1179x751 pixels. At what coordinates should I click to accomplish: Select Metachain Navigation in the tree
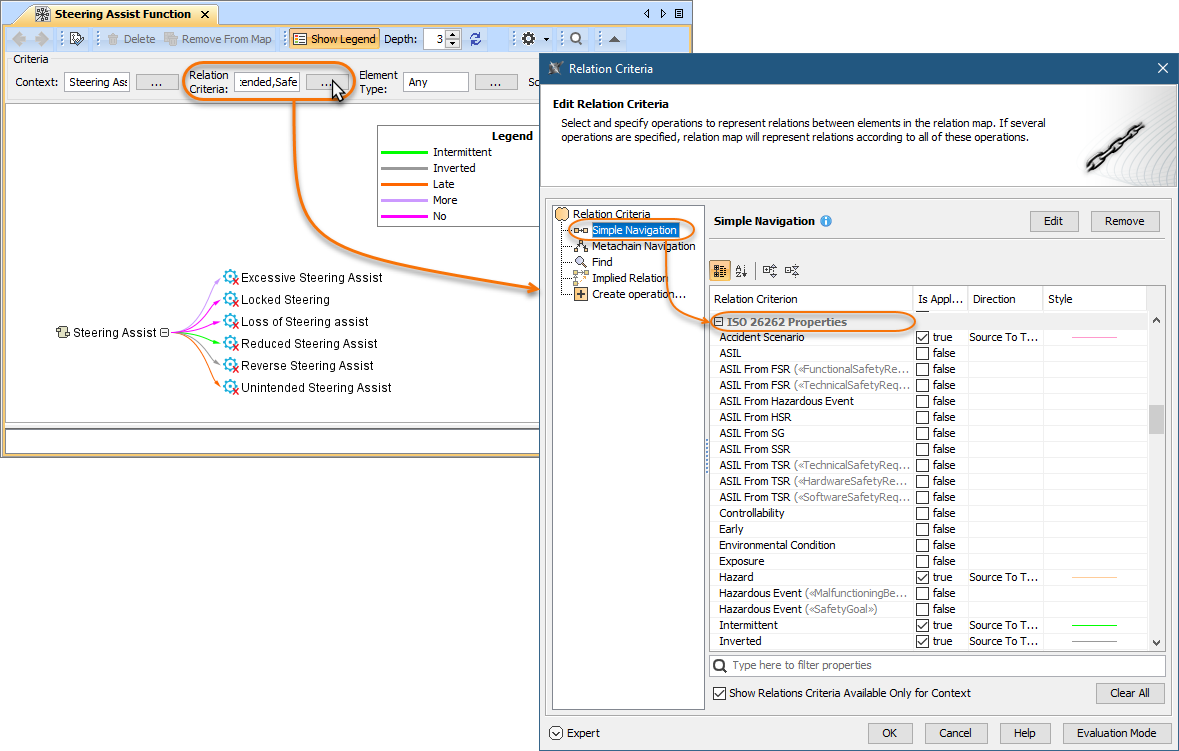click(642, 246)
